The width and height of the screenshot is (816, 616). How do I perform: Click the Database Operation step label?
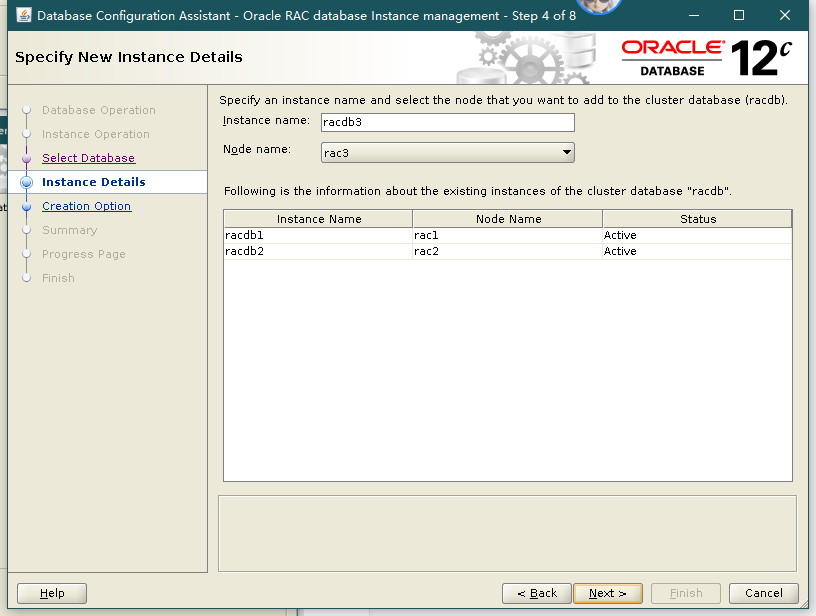click(99, 110)
